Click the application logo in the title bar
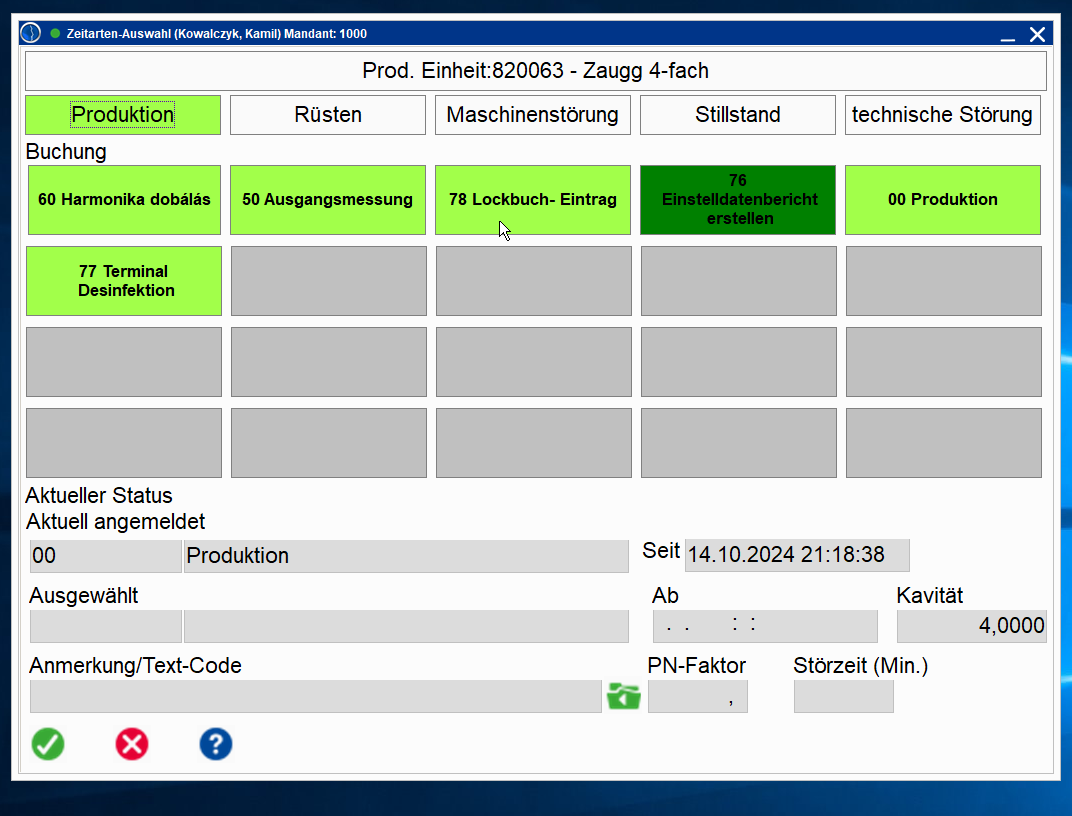 (31, 34)
